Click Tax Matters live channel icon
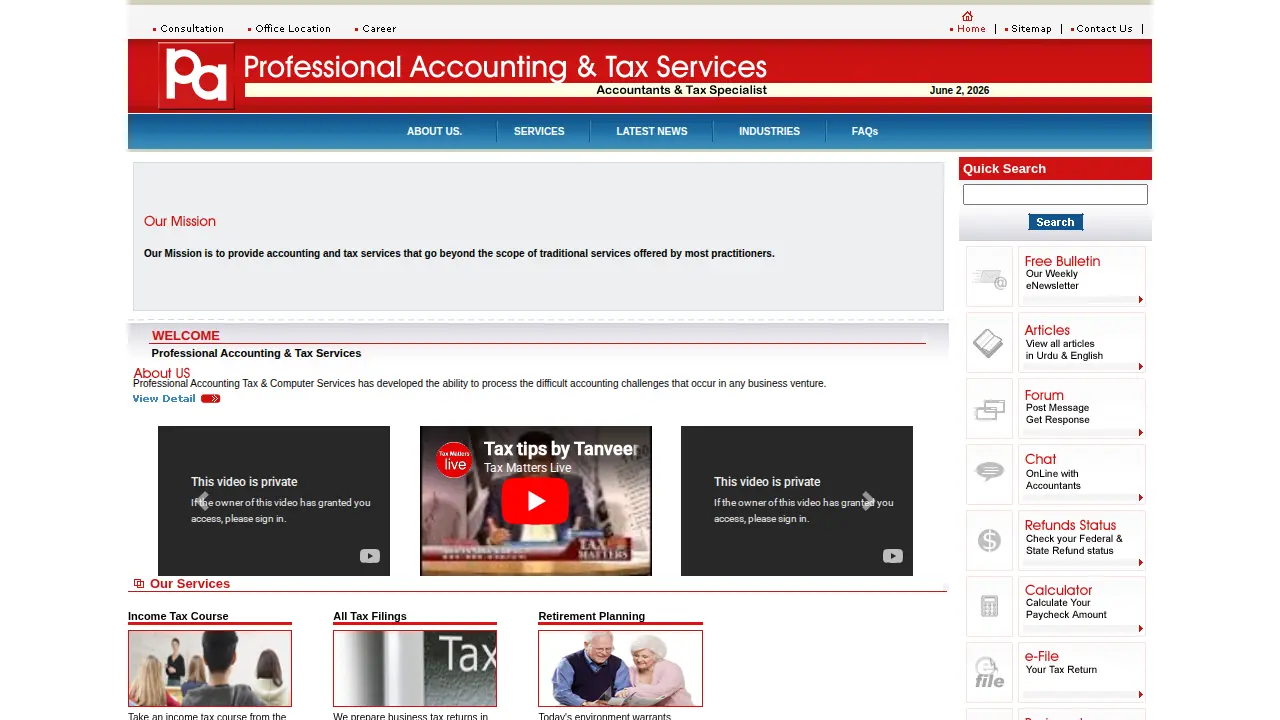The width and height of the screenshot is (1280, 720). pos(454,460)
